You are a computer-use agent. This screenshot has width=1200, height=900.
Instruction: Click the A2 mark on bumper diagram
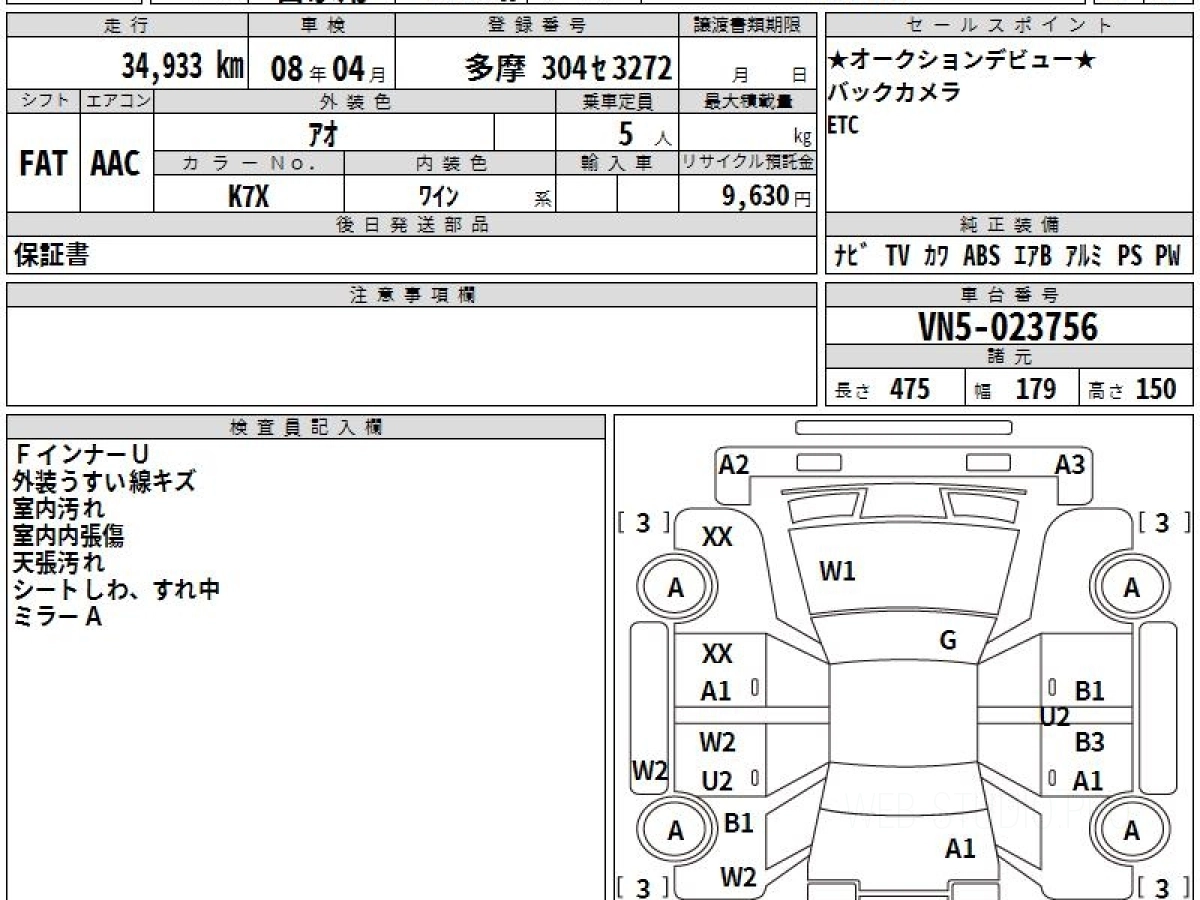click(x=734, y=464)
